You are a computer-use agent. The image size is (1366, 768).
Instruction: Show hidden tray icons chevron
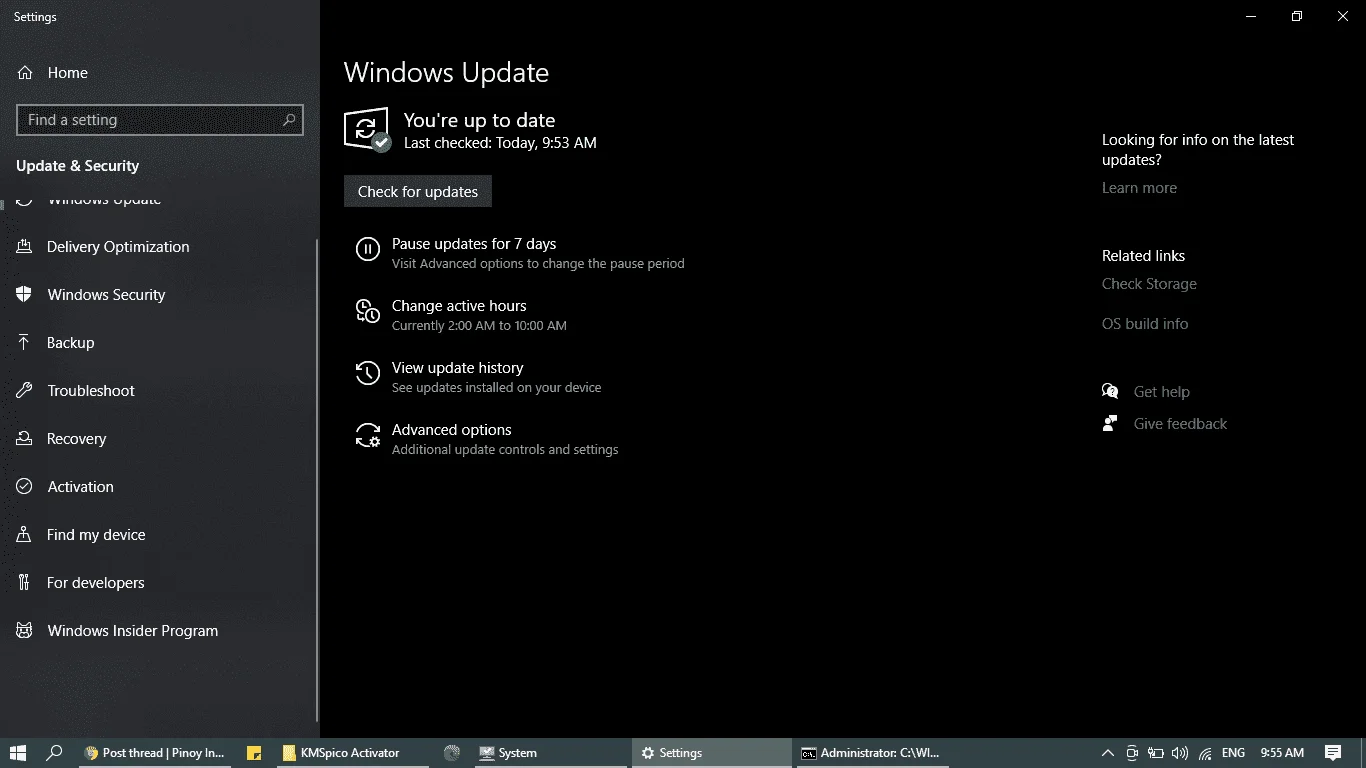[1107, 753]
